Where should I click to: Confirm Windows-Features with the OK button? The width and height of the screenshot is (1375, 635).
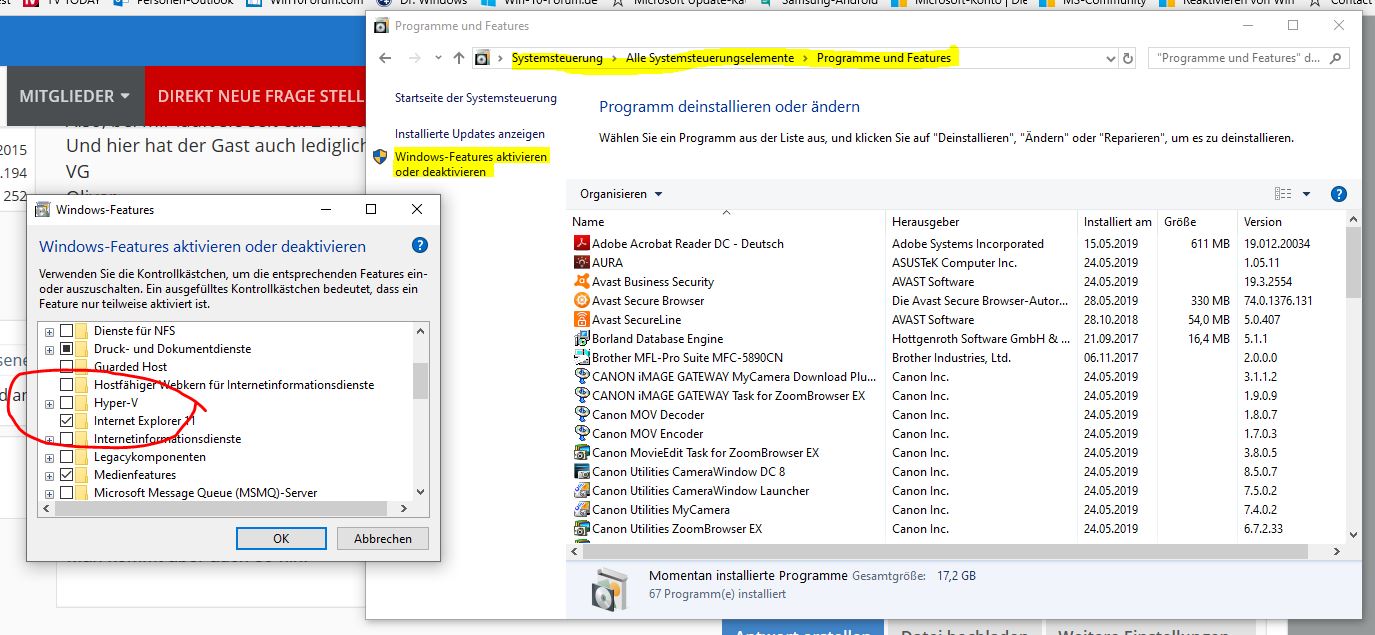pyautogui.click(x=281, y=538)
